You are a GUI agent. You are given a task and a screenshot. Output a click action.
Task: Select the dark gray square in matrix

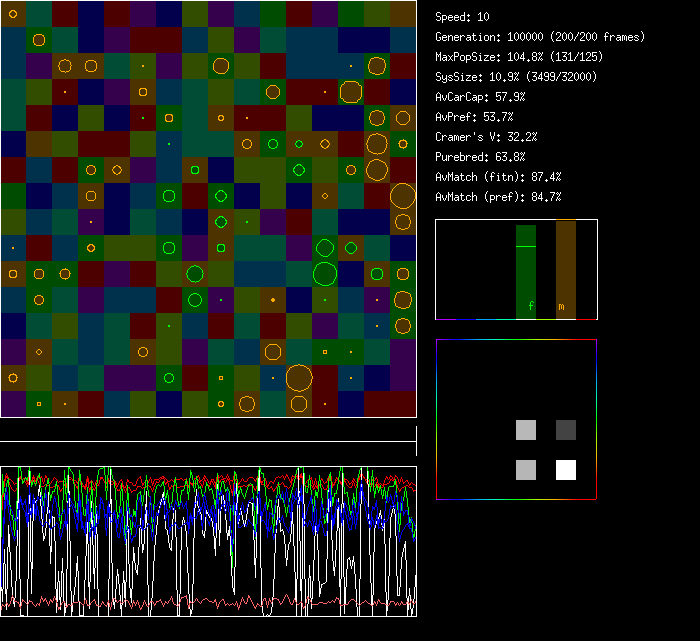[566, 430]
